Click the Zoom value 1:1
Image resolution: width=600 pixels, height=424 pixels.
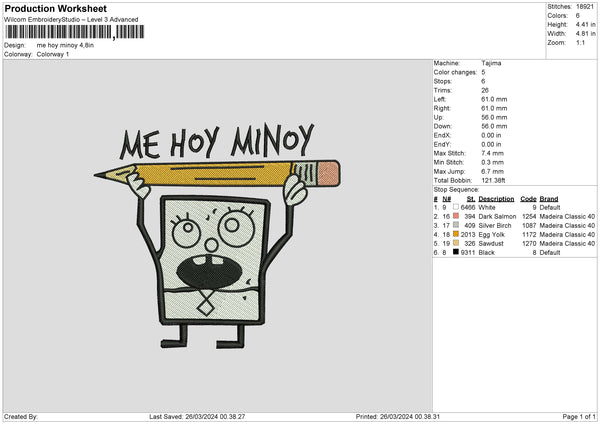580,43
